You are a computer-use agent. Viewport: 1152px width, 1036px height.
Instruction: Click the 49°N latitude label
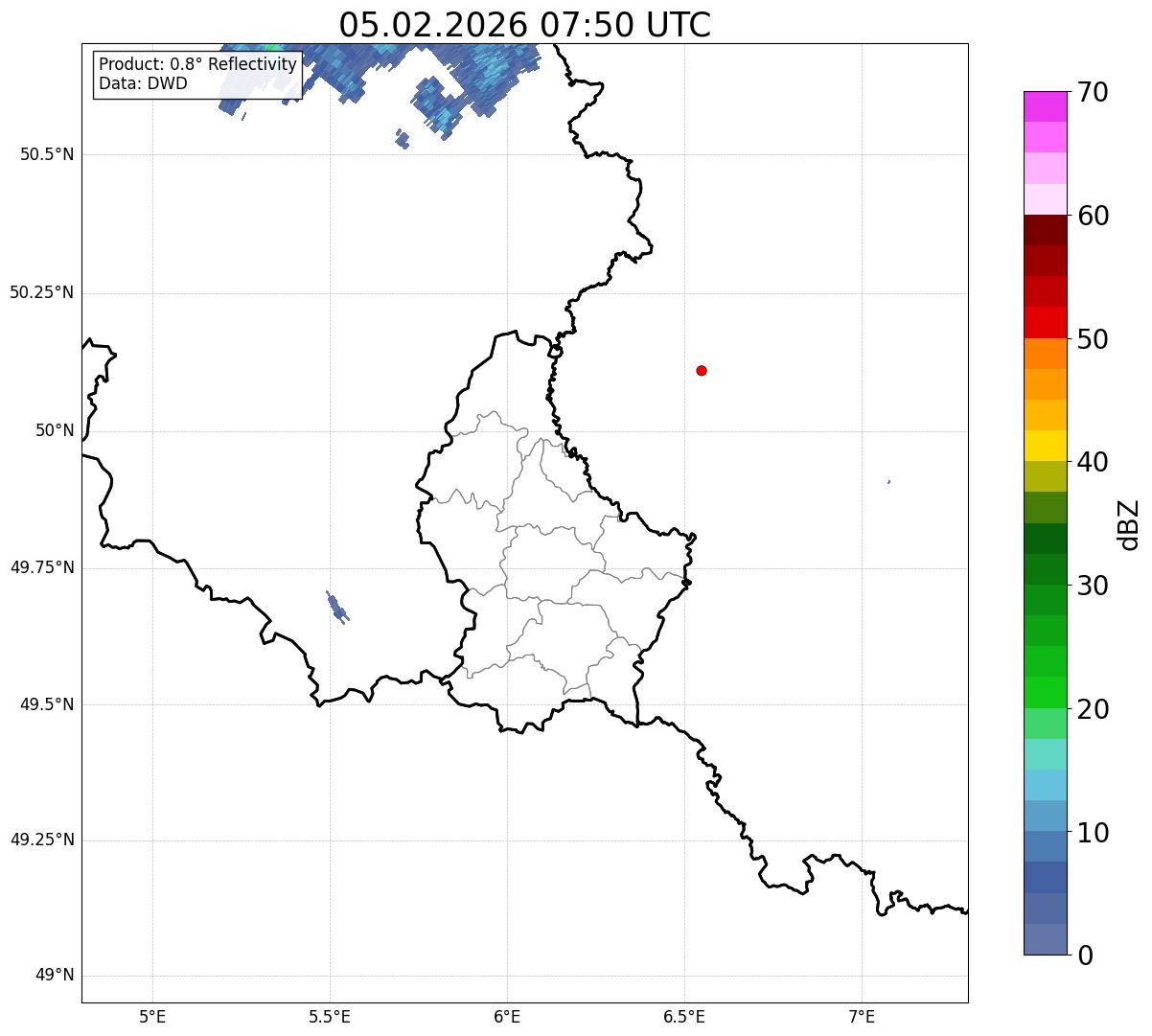pos(56,976)
